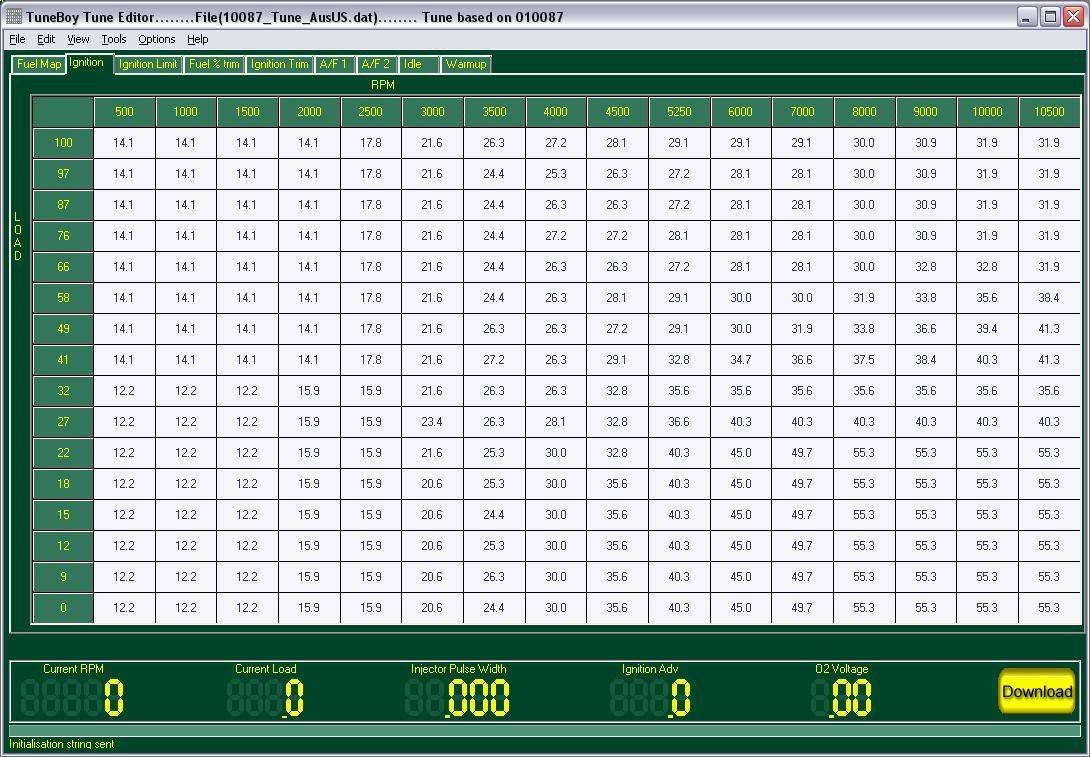
Task: Select the Ignition Trim tab
Action: coord(279,64)
